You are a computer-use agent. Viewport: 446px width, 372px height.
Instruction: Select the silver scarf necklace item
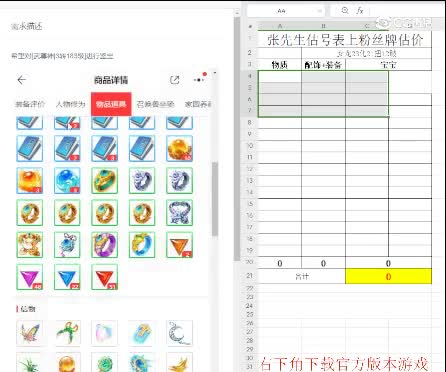[179, 213]
